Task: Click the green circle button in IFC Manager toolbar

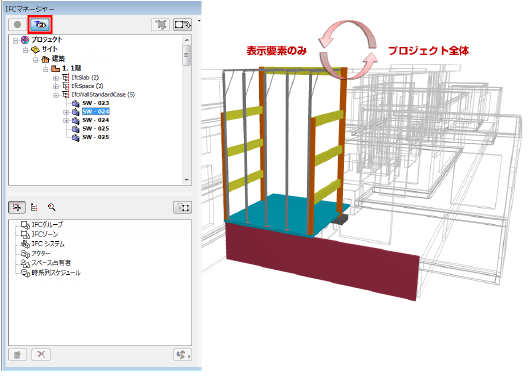Action: click(x=18, y=24)
